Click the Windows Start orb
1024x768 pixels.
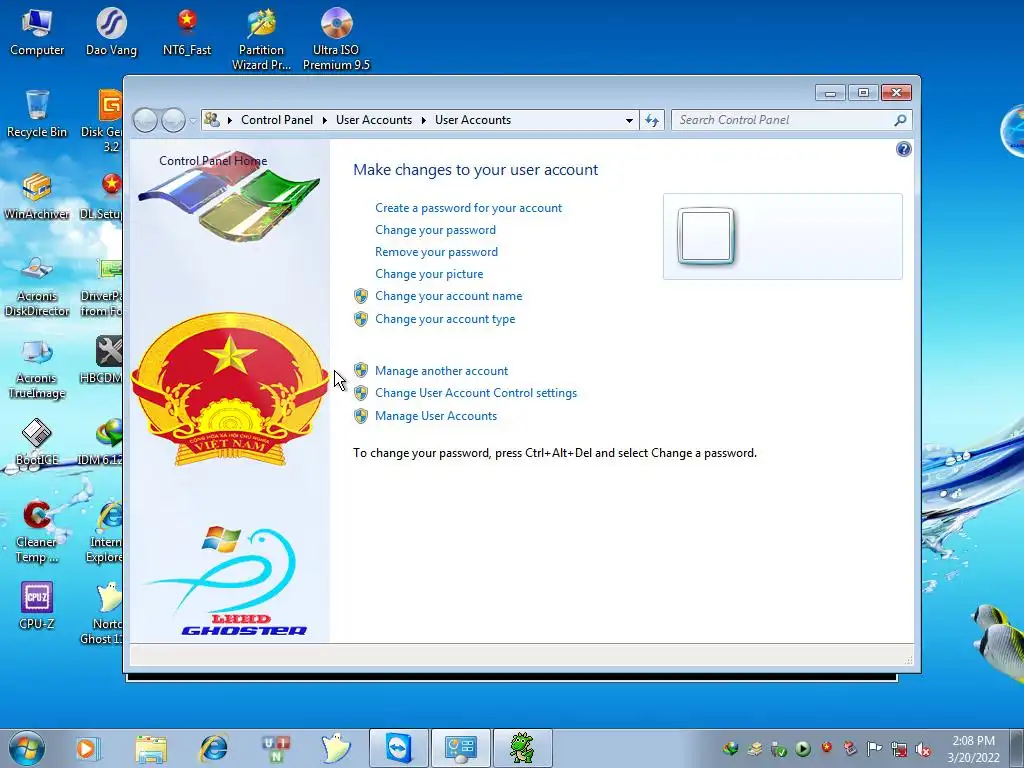[27, 748]
